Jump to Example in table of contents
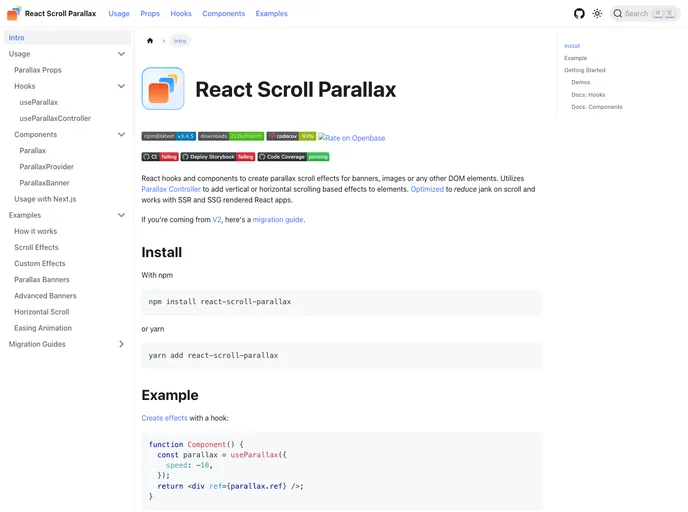This screenshot has width=688, height=512. [x=576, y=58]
